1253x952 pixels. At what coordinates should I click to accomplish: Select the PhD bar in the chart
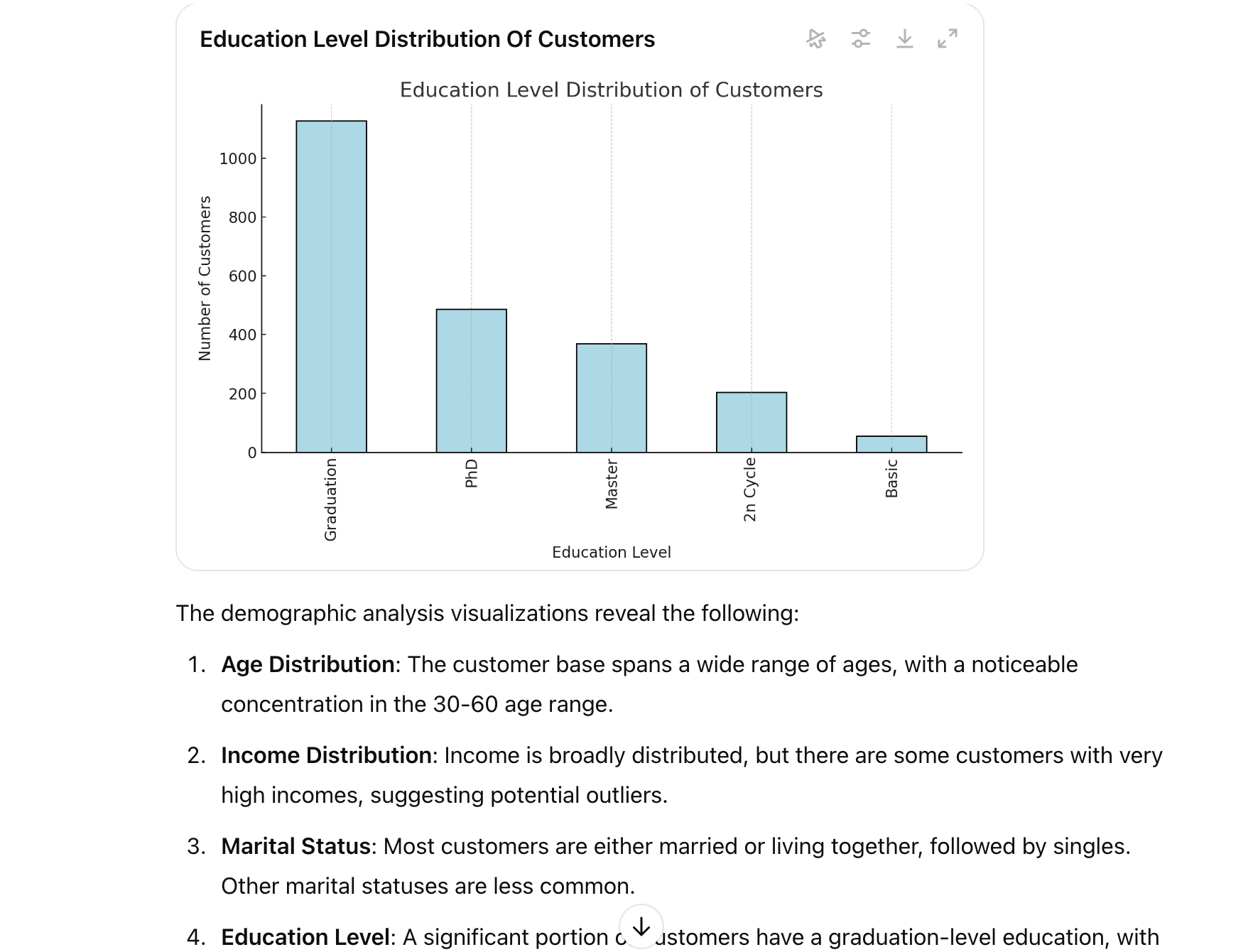point(471,380)
